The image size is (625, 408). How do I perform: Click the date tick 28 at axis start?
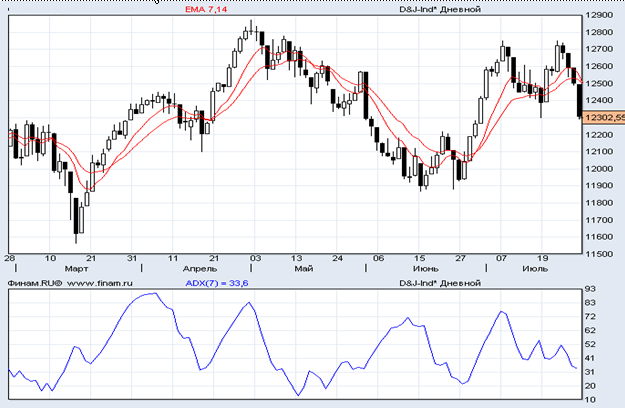10,258
